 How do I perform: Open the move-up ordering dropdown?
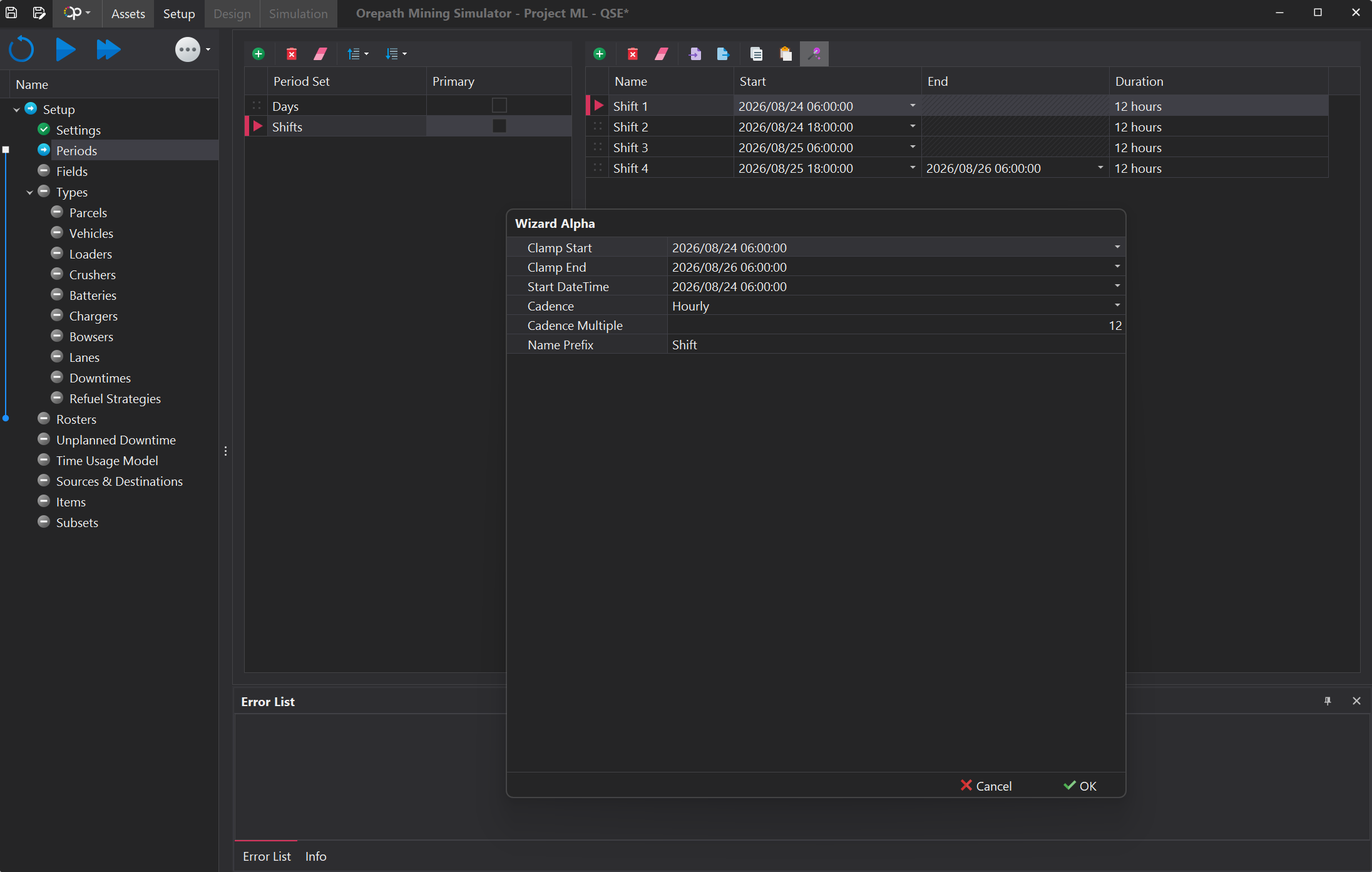click(358, 54)
